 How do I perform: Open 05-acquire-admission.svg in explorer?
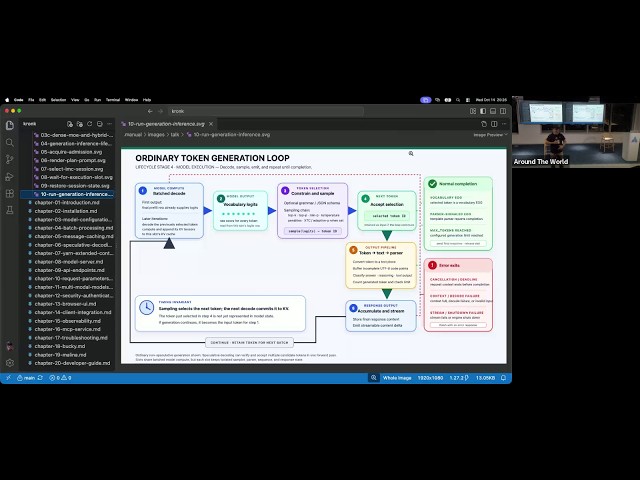(68, 152)
